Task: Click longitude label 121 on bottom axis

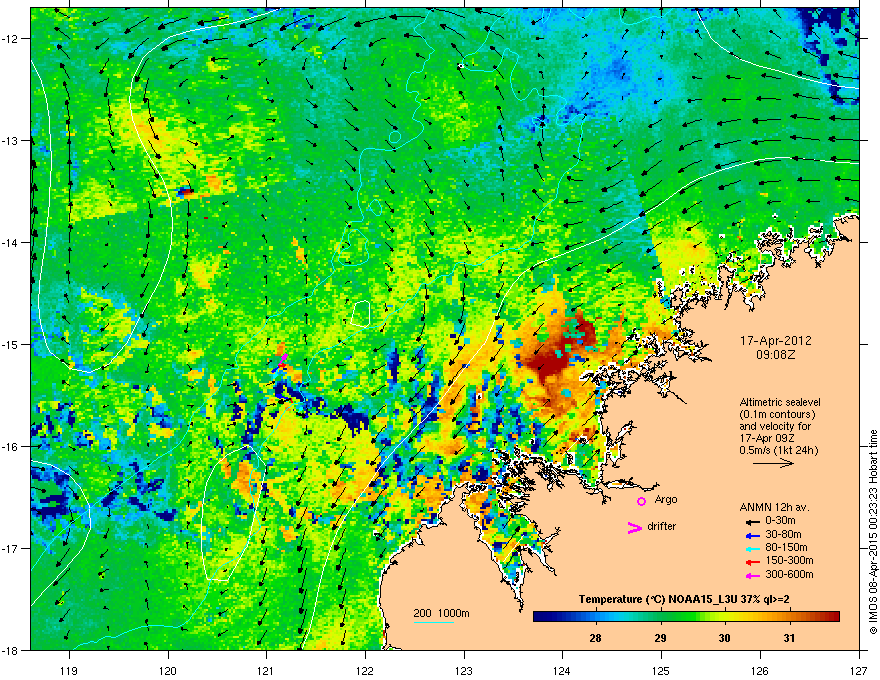Action: pos(266,671)
